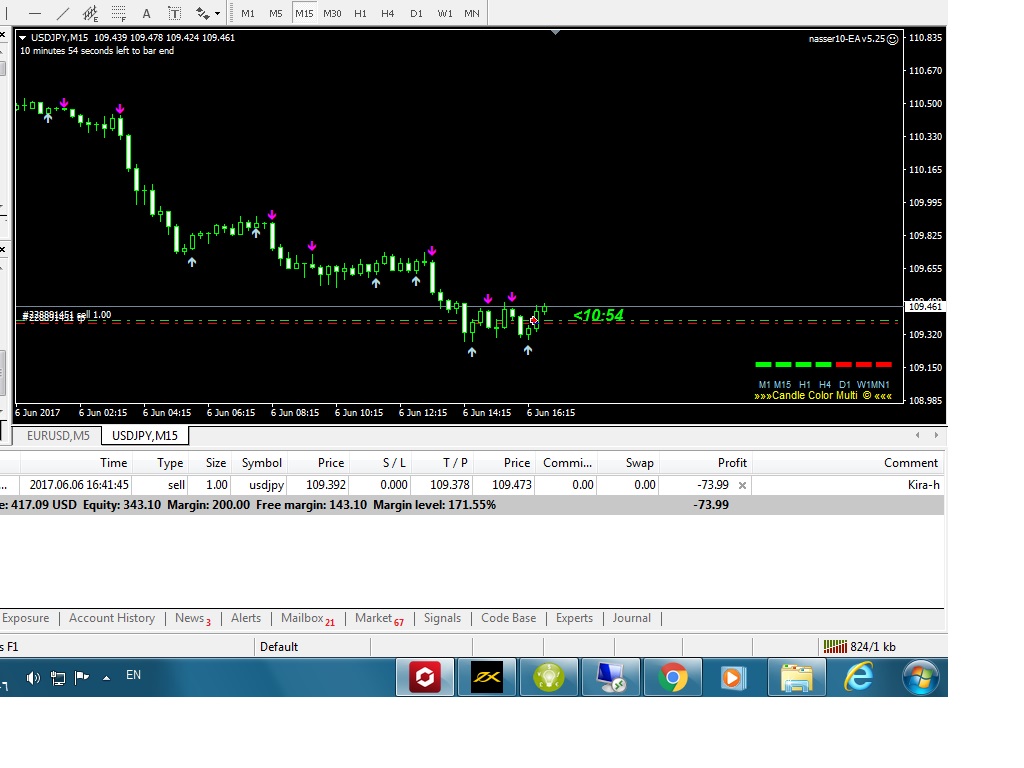This screenshot has width=1024, height=768.
Task: Open the Mailbox tab
Action: pos(308,618)
